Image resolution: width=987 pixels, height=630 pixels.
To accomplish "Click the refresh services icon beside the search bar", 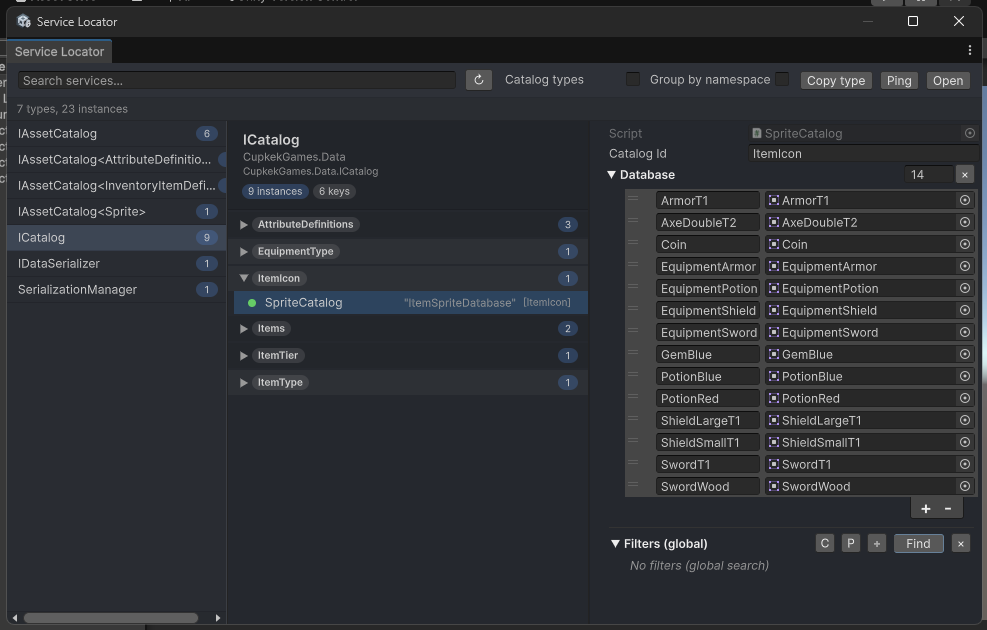I will click(x=478, y=80).
